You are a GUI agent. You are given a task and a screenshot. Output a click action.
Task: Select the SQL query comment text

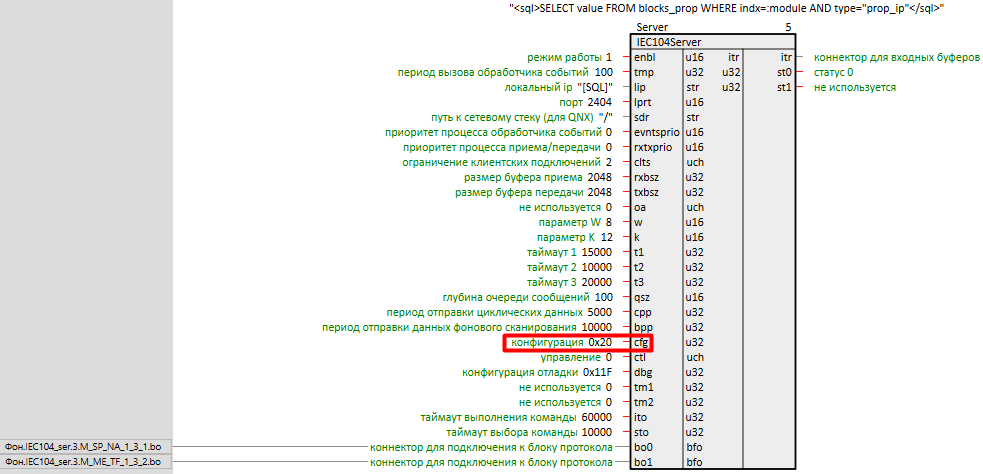pos(726,8)
